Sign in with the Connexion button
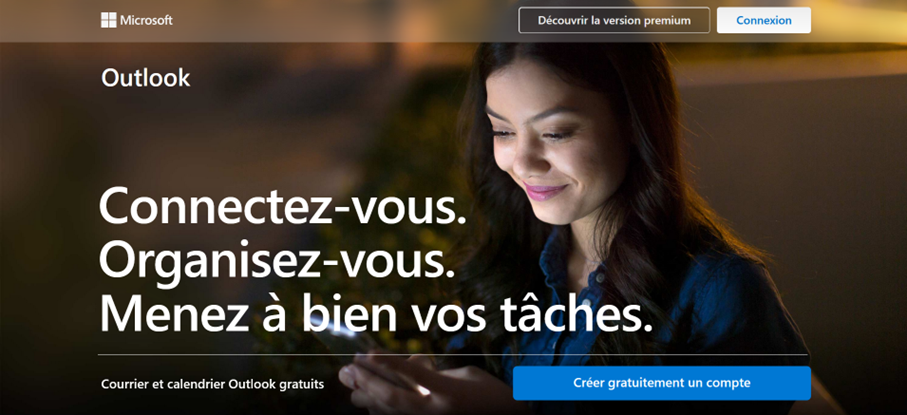The width and height of the screenshot is (907, 415). (764, 20)
